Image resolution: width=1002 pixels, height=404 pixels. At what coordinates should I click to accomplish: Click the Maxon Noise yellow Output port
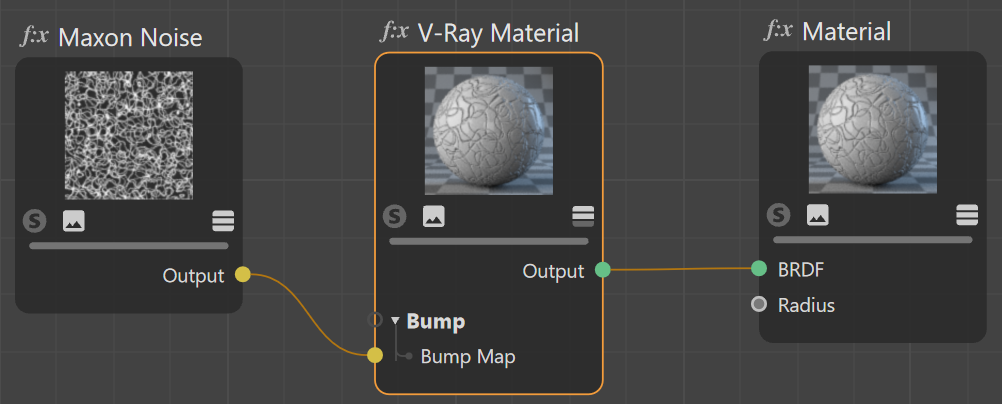242,274
